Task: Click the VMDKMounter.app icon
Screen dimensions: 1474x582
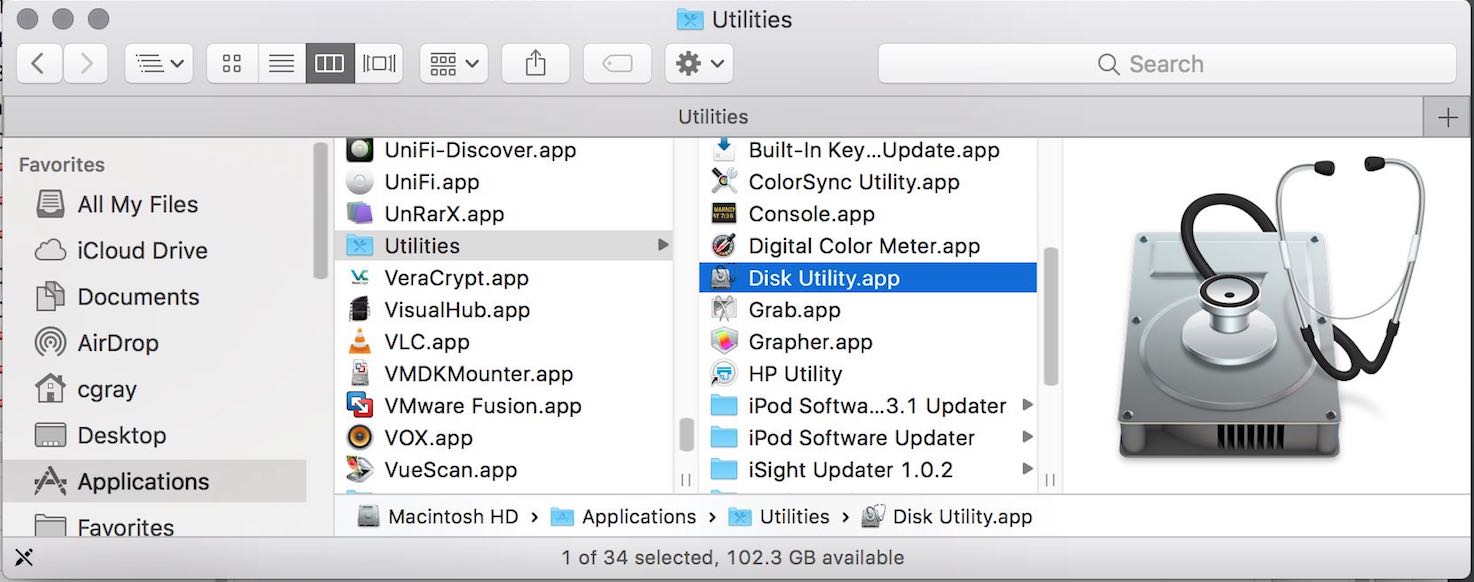Action: point(359,374)
